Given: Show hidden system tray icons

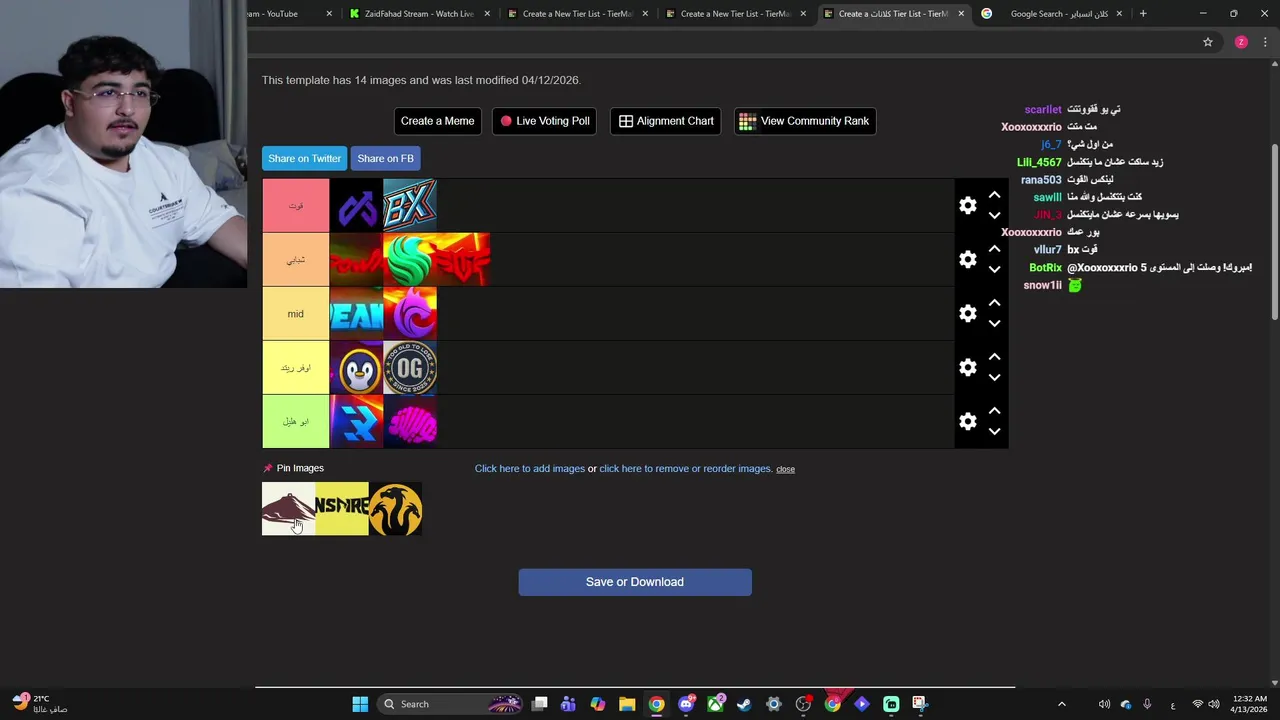Looking at the screenshot, I should coord(1062,704).
